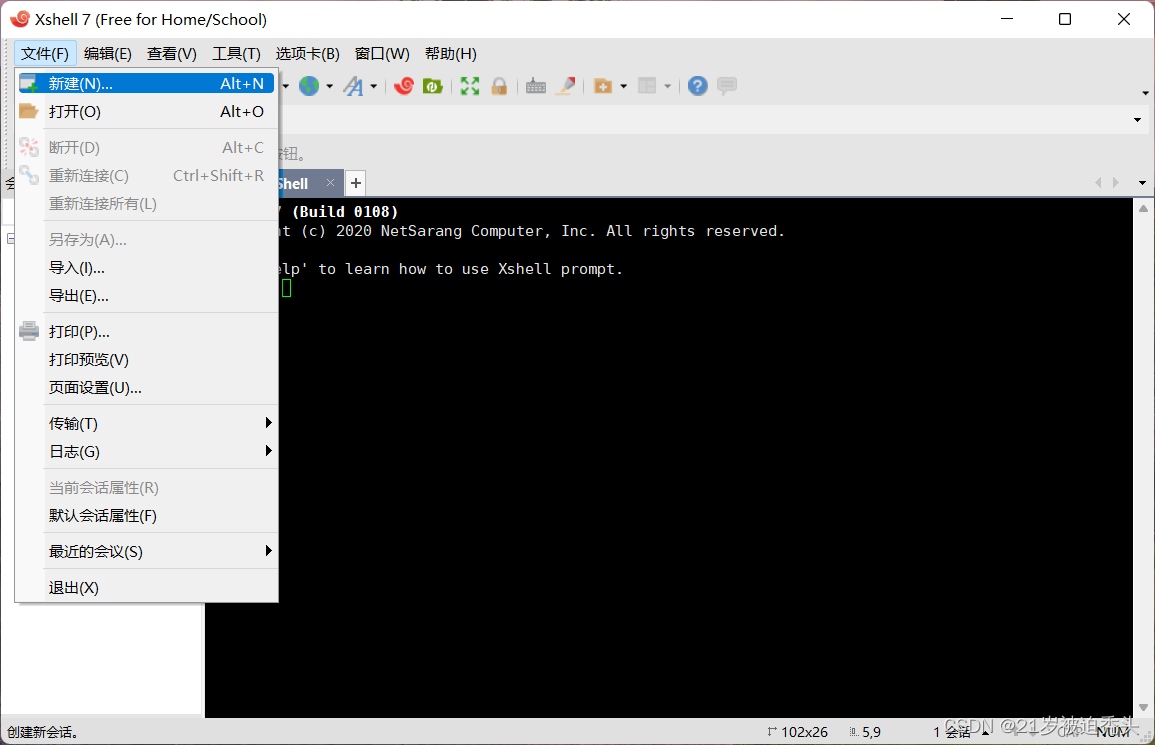
Task: Open the globe icon dropdown arrow
Action: click(329, 86)
